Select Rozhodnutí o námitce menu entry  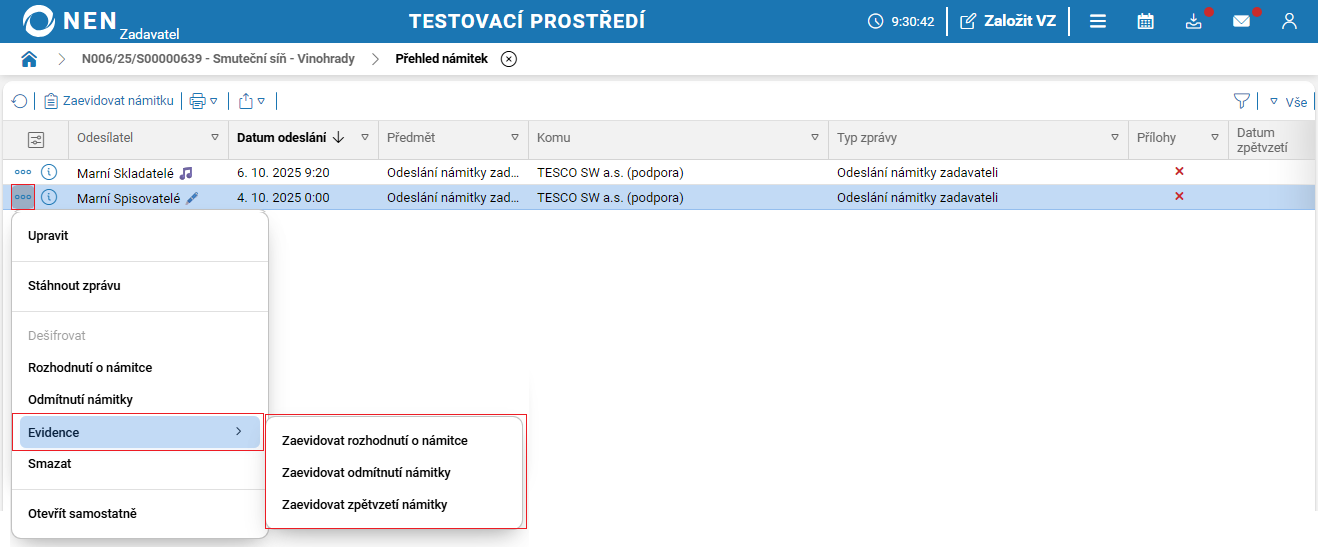click(x=90, y=368)
